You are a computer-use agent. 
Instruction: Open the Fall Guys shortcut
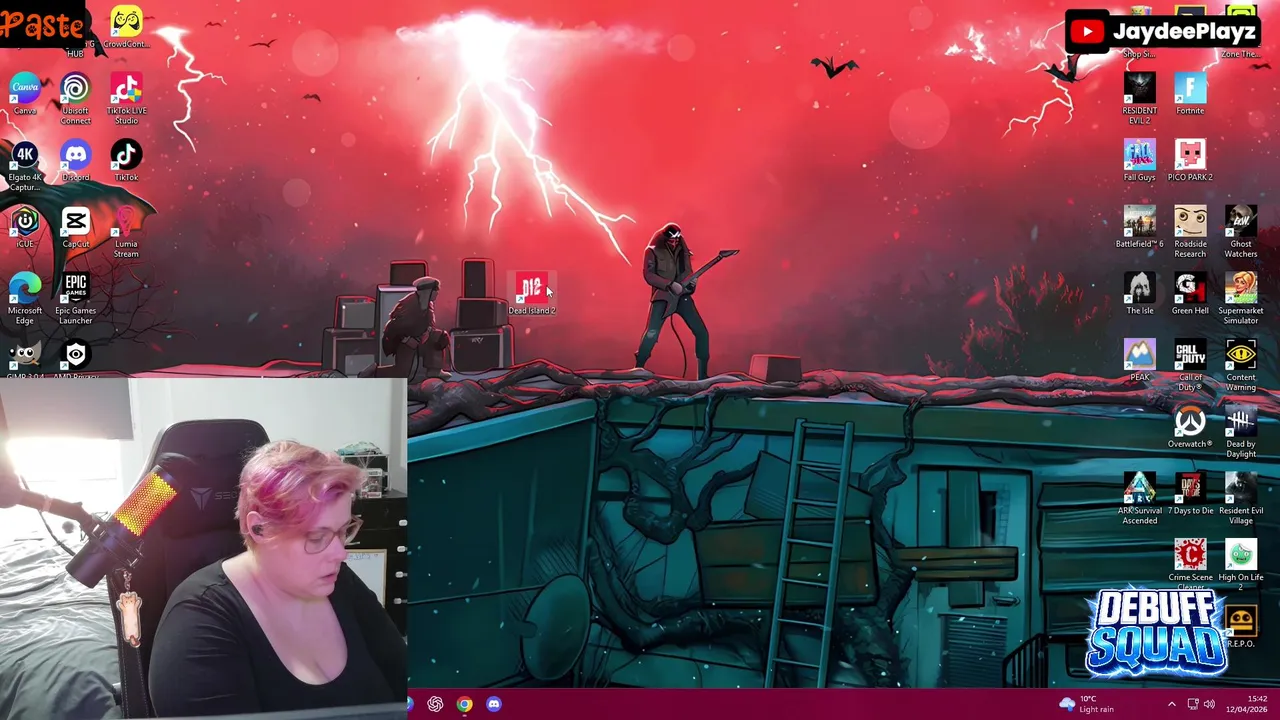[1139, 160]
